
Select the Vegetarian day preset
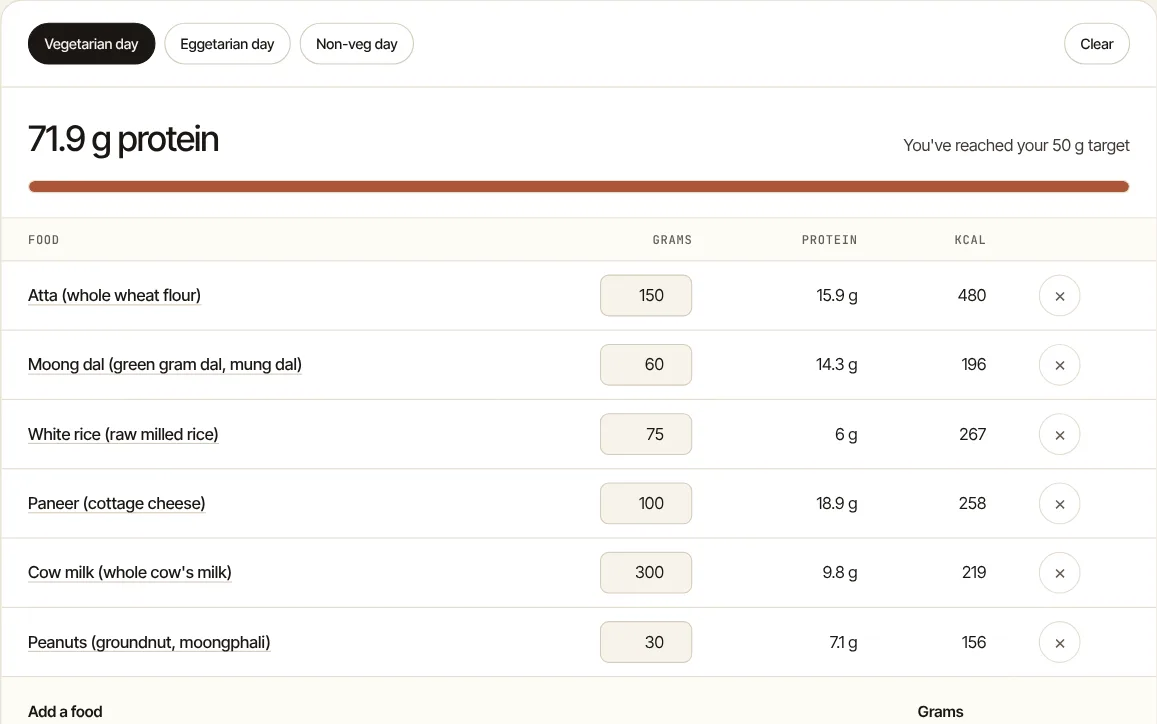tap(91, 44)
